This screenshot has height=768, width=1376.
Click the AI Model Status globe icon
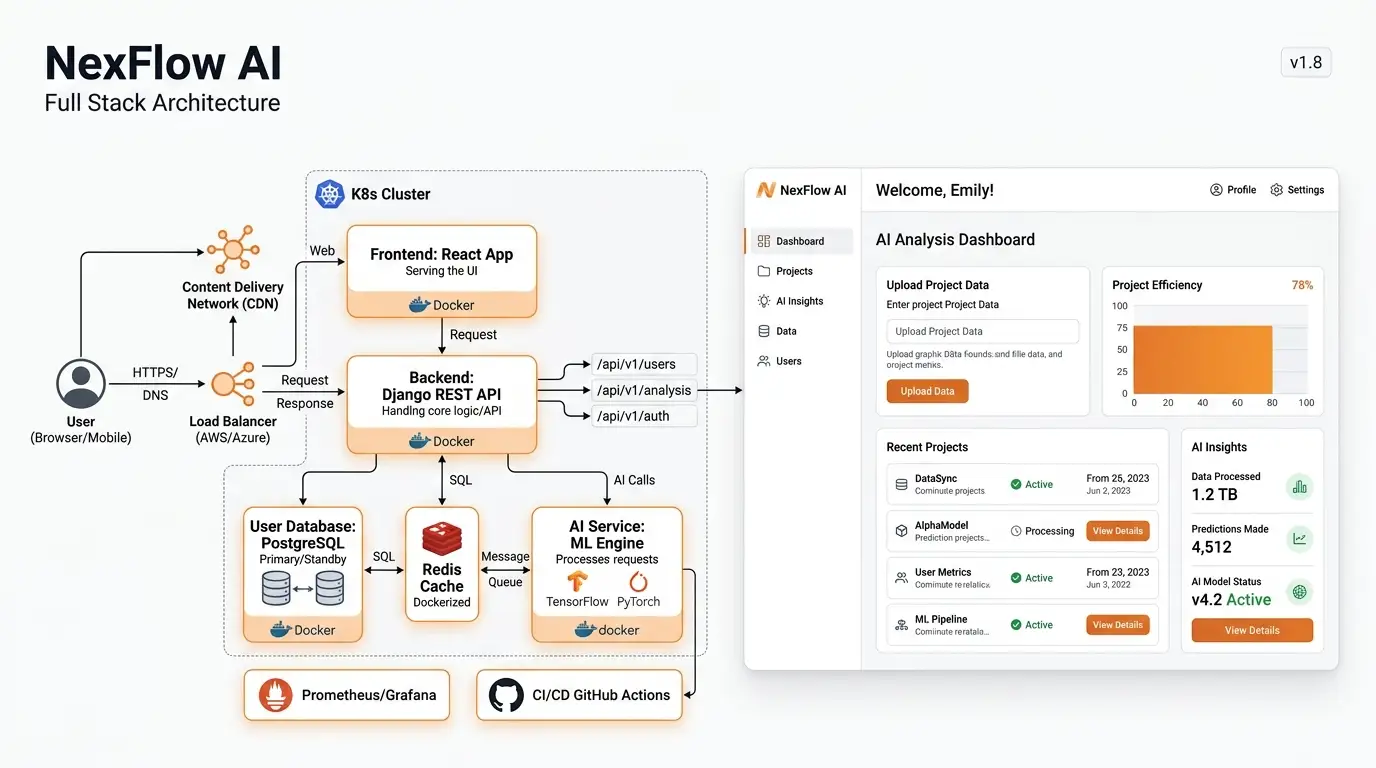tap(1299, 592)
